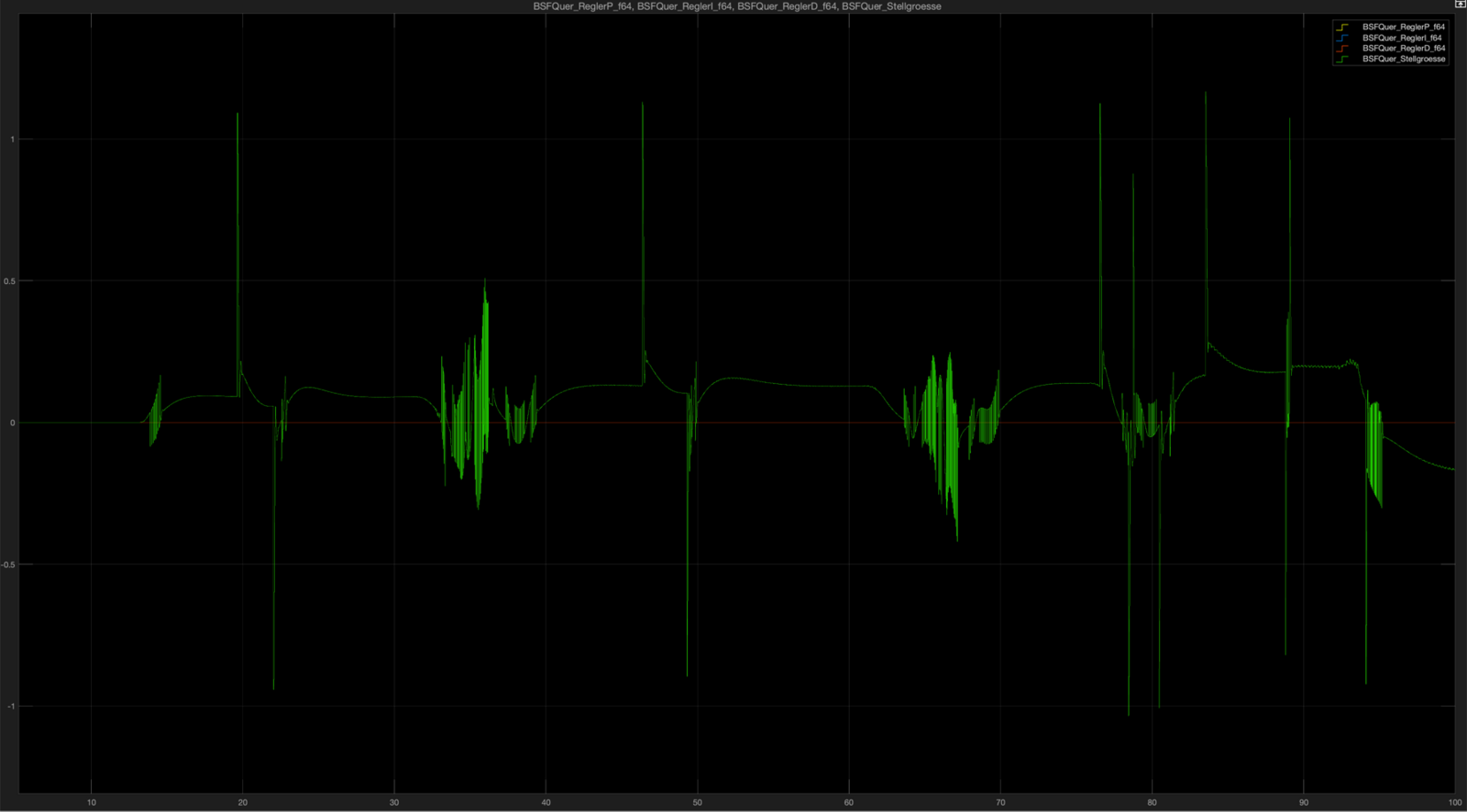Click the x-axis tick label 50

point(698,803)
